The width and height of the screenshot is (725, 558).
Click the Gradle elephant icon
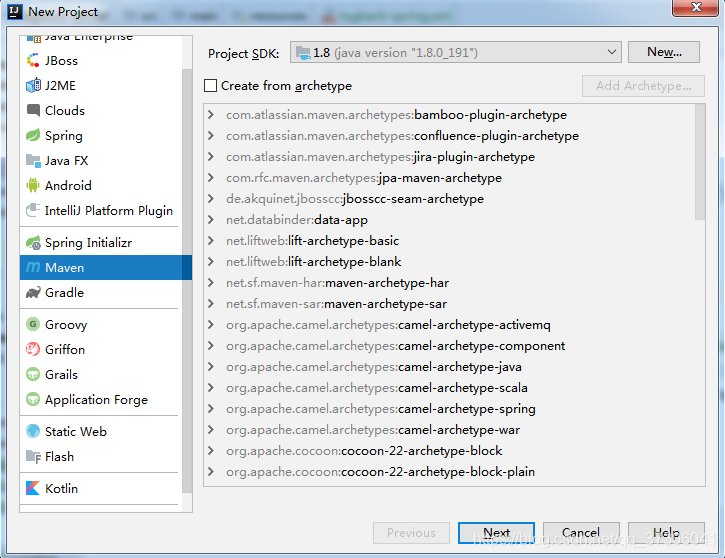pyautogui.click(x=33, y=292)
